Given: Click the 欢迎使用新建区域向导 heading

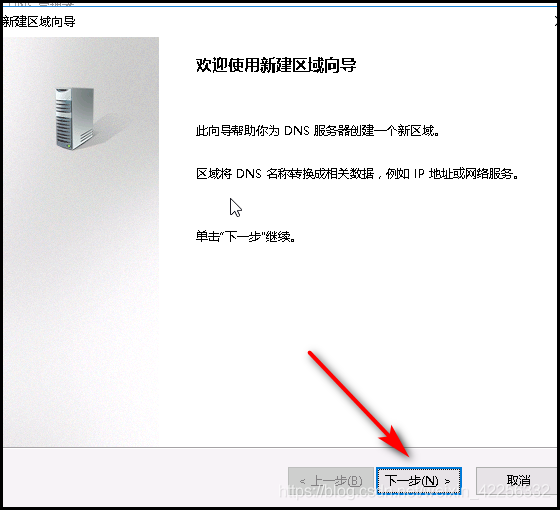Looking at the screenshot, I should (x=276, y=66).
